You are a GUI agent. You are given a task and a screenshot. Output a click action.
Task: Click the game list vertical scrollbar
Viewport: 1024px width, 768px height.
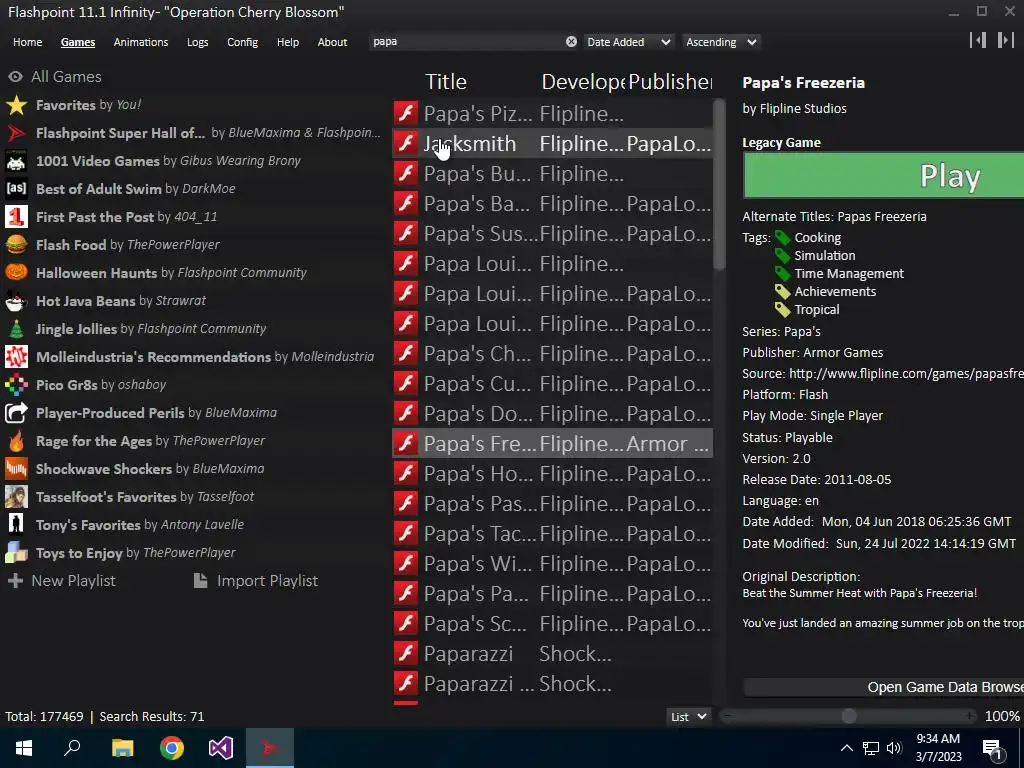pyautogui.click(x=718, y=184)
